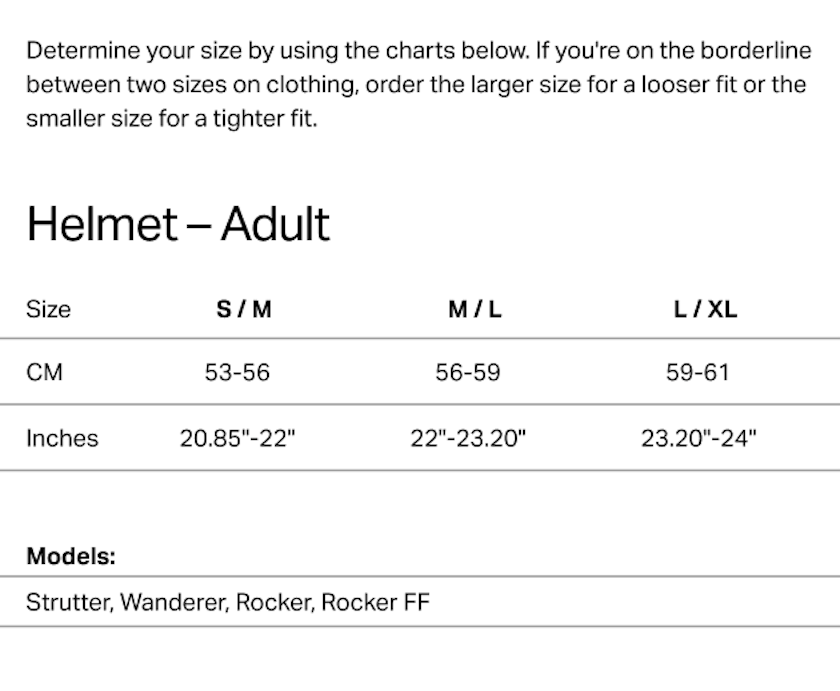This screenshot has height=691, width=840.
Task: Click the 59-61 centimeter cell
Action: tap(698, 373)
